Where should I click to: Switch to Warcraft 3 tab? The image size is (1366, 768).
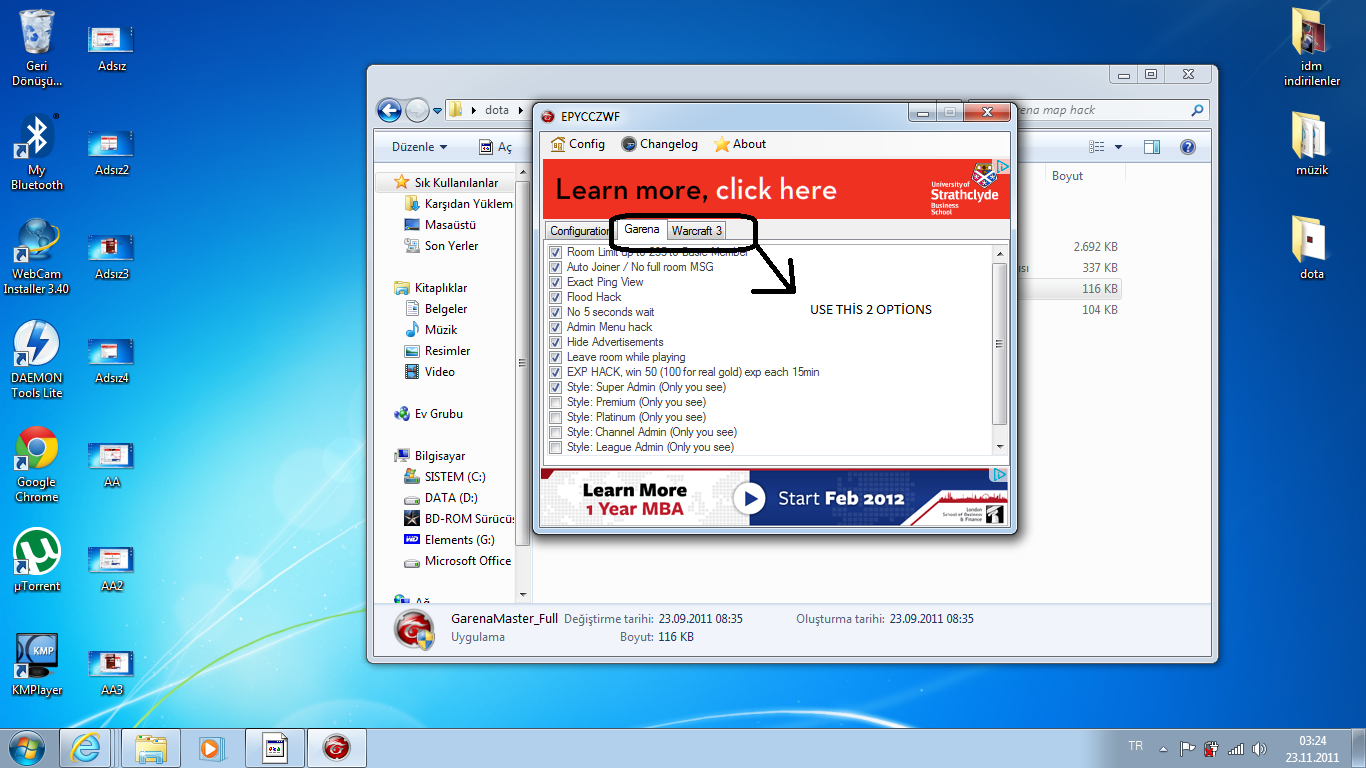point(696,231)
